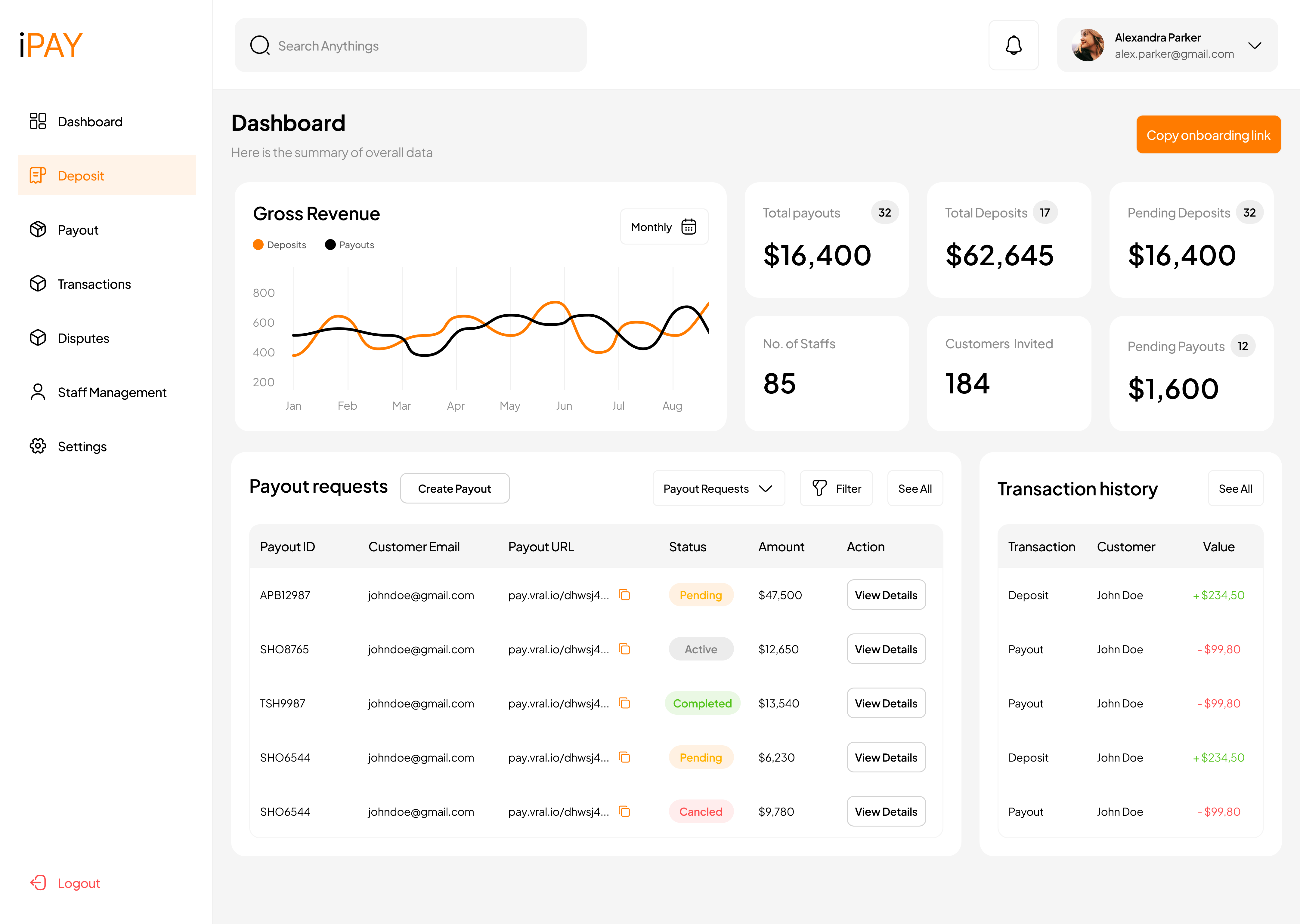
Task: Click the Disputes cube icon in sidebar
Action: pos(38,337)
